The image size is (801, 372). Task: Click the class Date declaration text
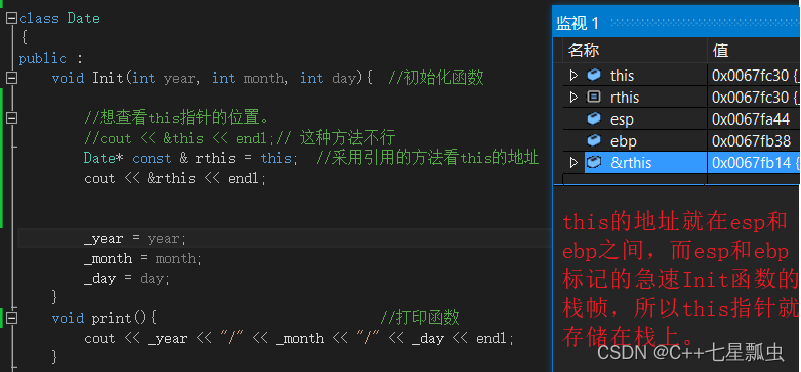pos(59,18)
